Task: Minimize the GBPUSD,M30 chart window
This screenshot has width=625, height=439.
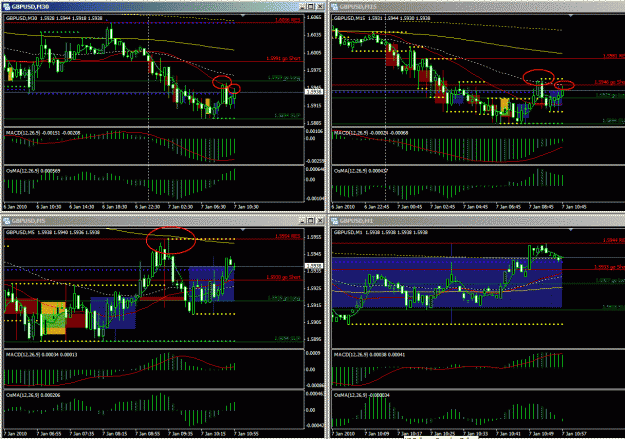Action: click(302, 7)
